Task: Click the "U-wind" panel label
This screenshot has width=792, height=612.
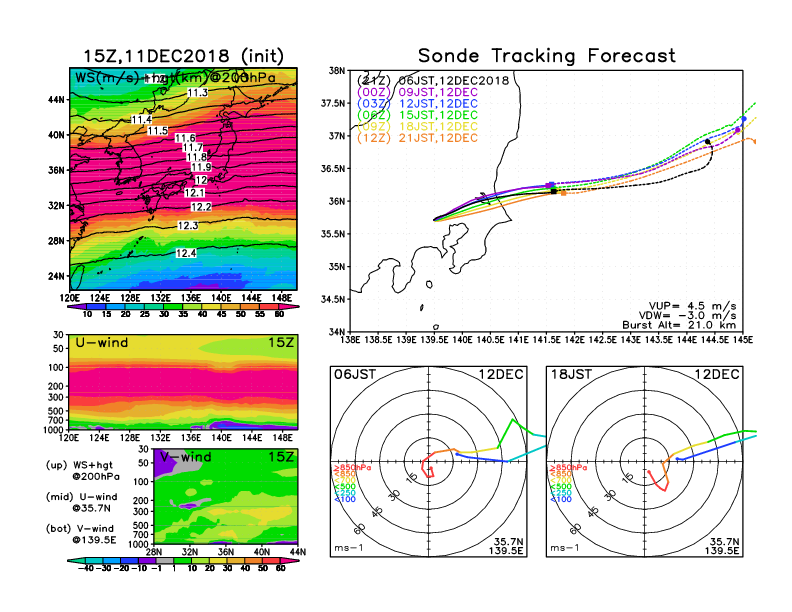Action: 102,342
